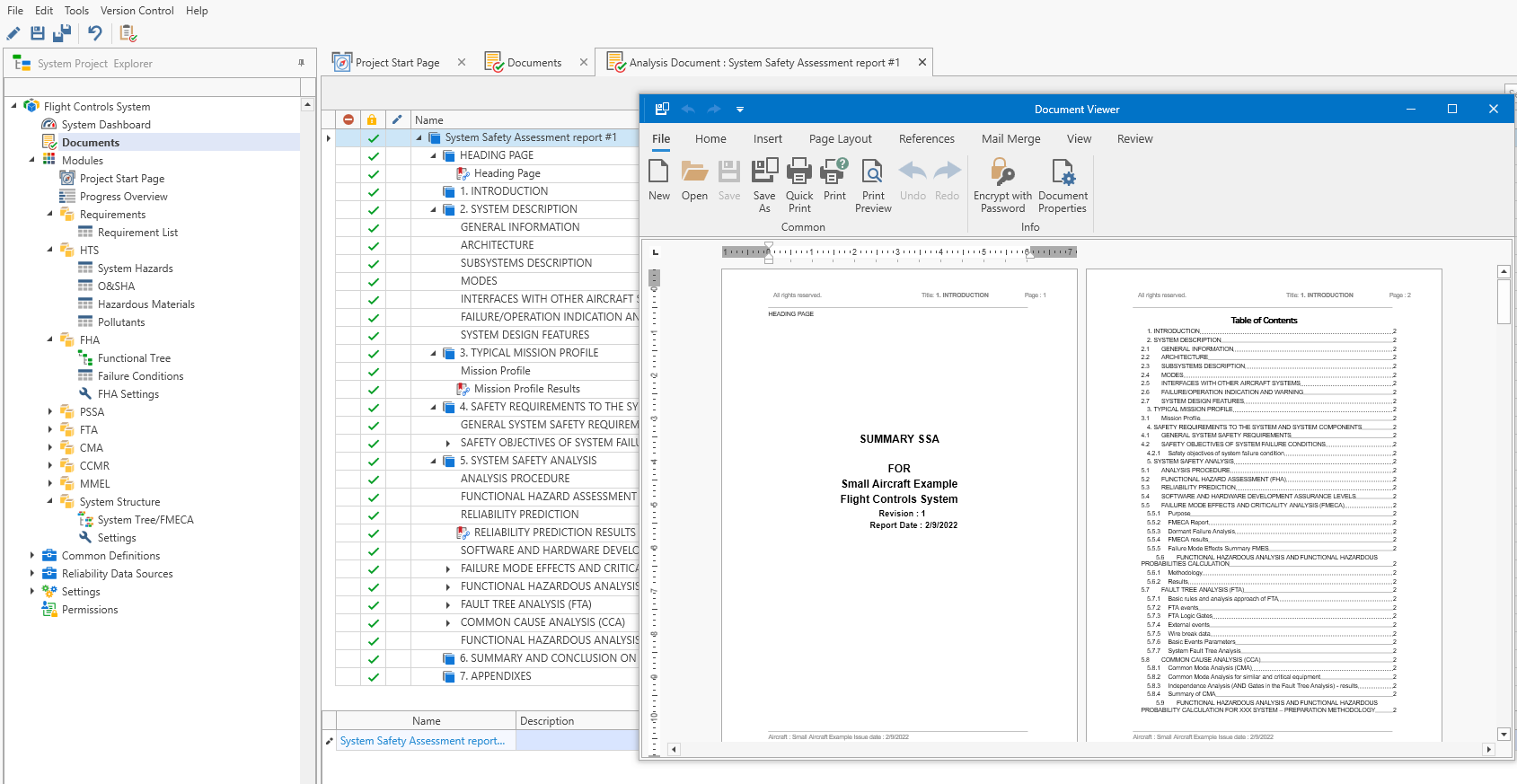The width and height of the screenshot is (1517, 784).
Task: Open System Tree/FMECA item
Action: [146, 520]
